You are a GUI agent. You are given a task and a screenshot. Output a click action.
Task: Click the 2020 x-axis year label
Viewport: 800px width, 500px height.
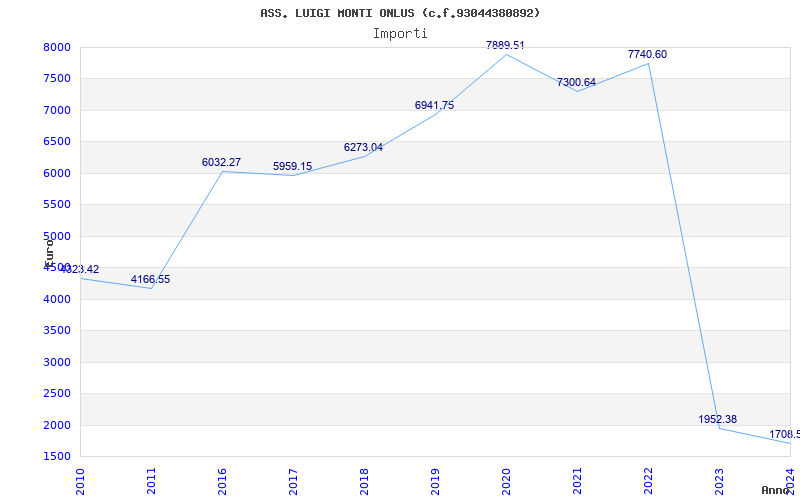pyautogui.click(x=506, y=481)
